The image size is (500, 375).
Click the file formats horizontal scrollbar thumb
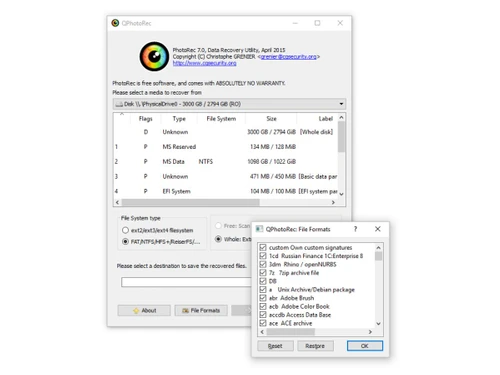click(290, 332)
